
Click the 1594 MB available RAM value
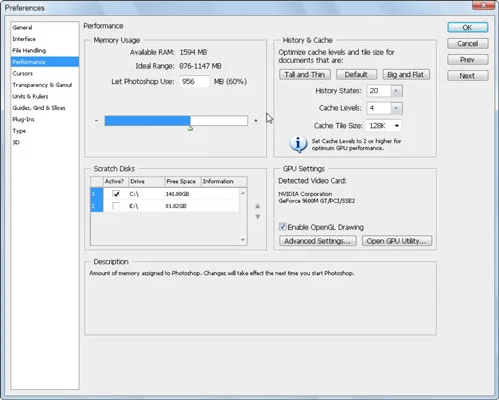click(x=193, y=52)
